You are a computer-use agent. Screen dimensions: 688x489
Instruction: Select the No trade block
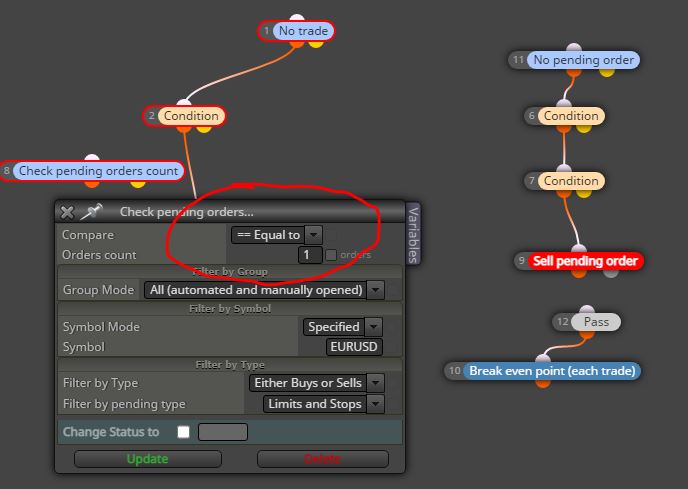point(303,31)
